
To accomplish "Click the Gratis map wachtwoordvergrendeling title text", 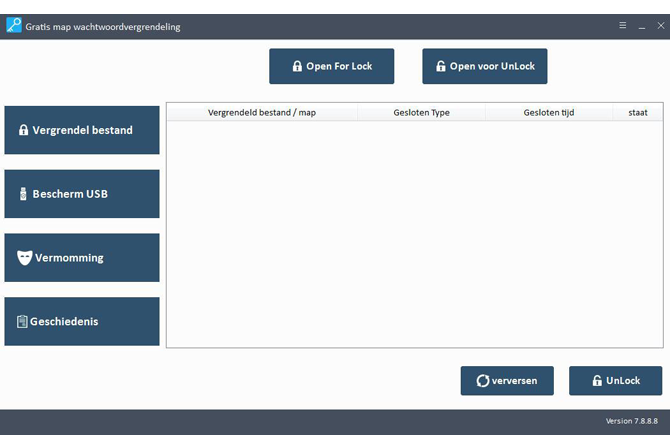I will [103, 26].
